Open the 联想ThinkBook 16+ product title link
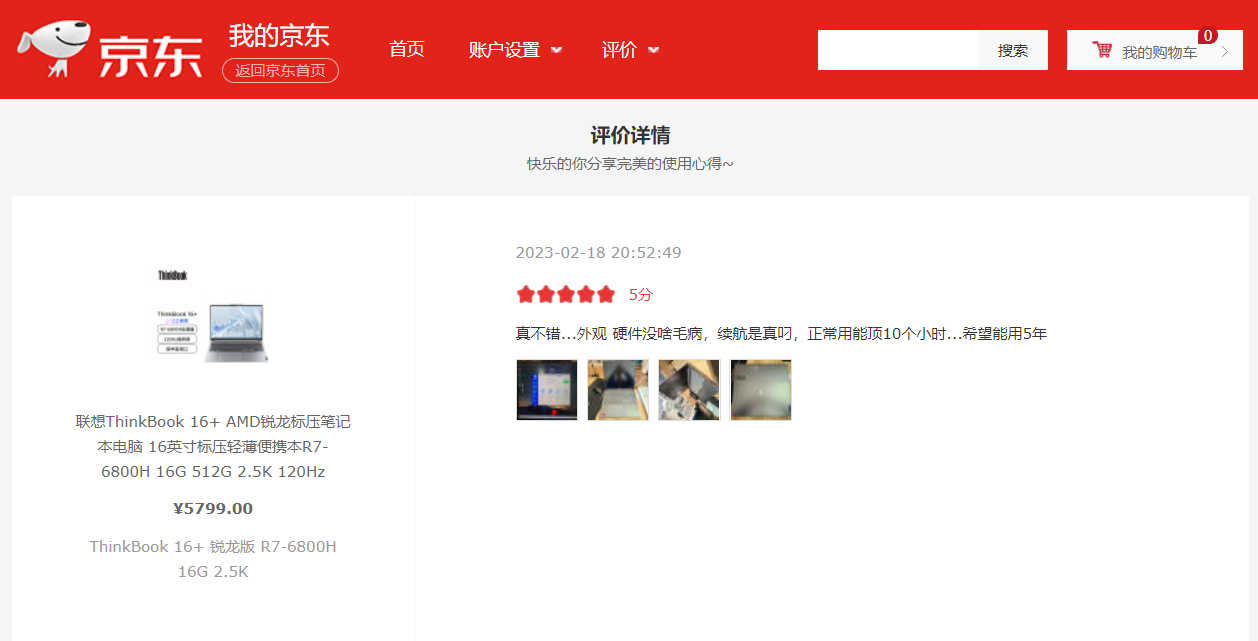Screen dimensions: 1258x641 (x=213, y=447)
